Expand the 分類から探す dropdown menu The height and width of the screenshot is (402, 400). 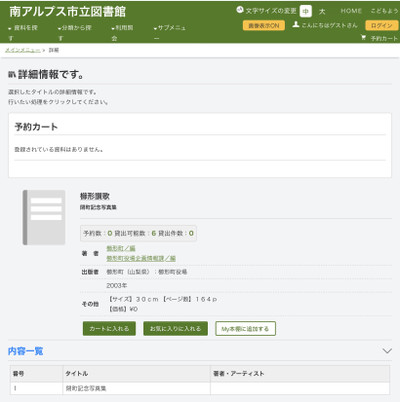tap(75, 33)
